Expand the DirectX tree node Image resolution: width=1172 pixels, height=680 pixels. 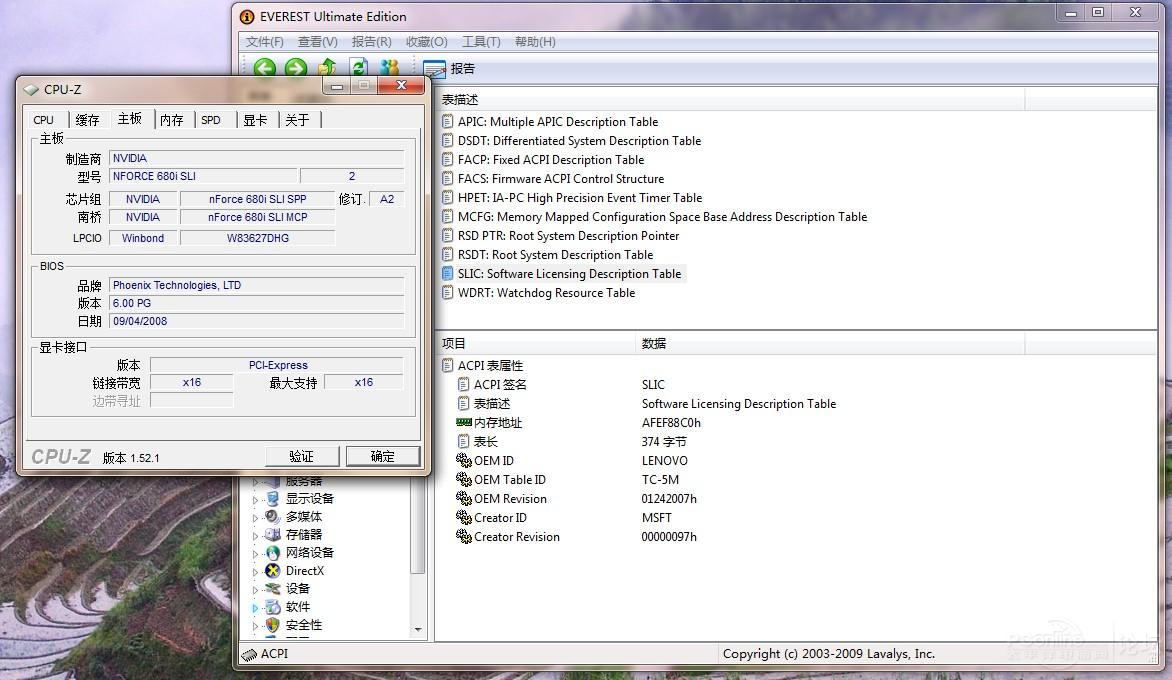click(256, 572)
